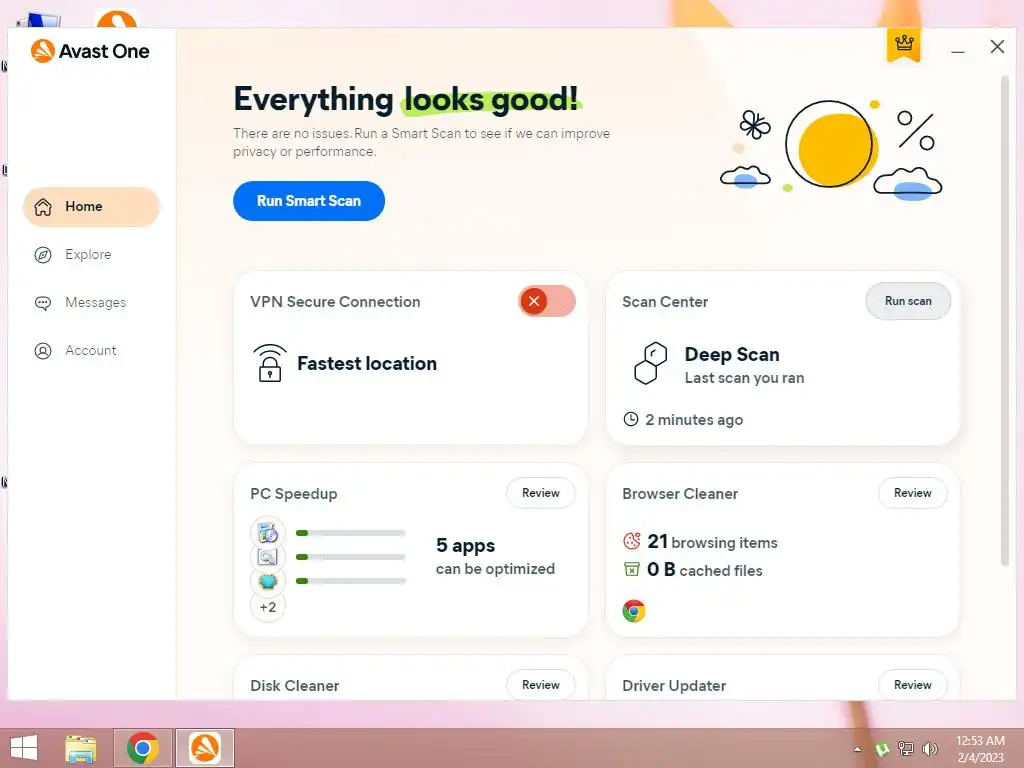Click the Last scan you ran text

(744, 378)
